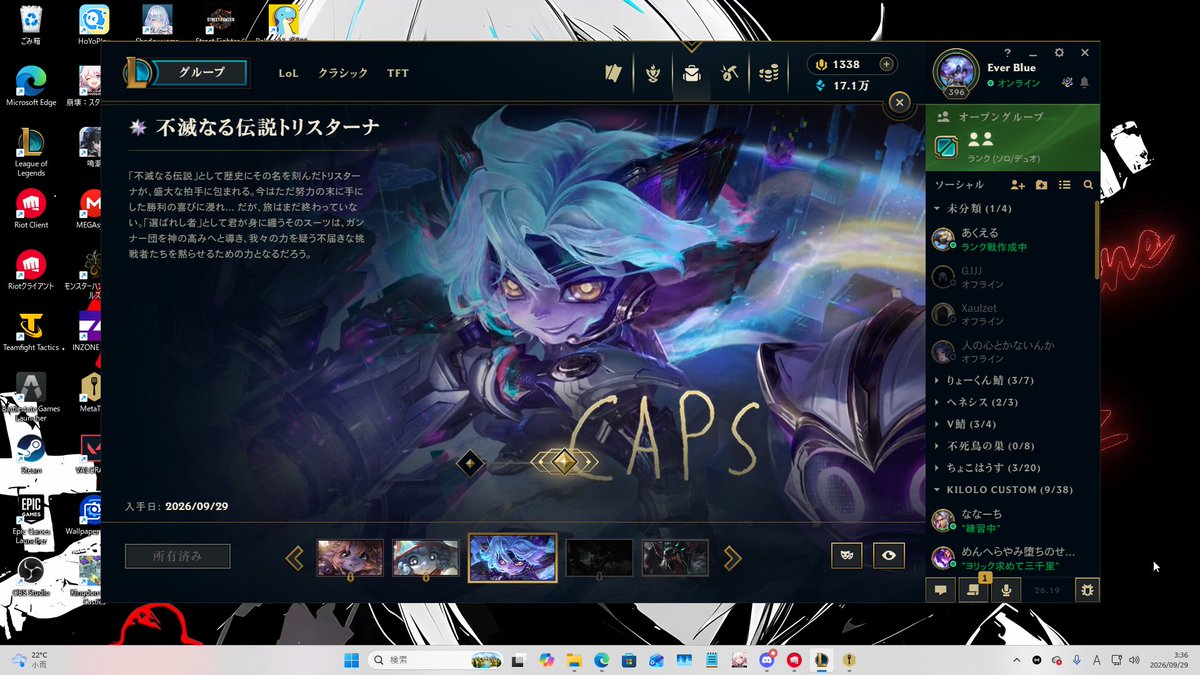Image resolution: width=1200 pixels, height=675 pixels.
Task: Open friend 人の心とかないんか
Action: 1010,351
